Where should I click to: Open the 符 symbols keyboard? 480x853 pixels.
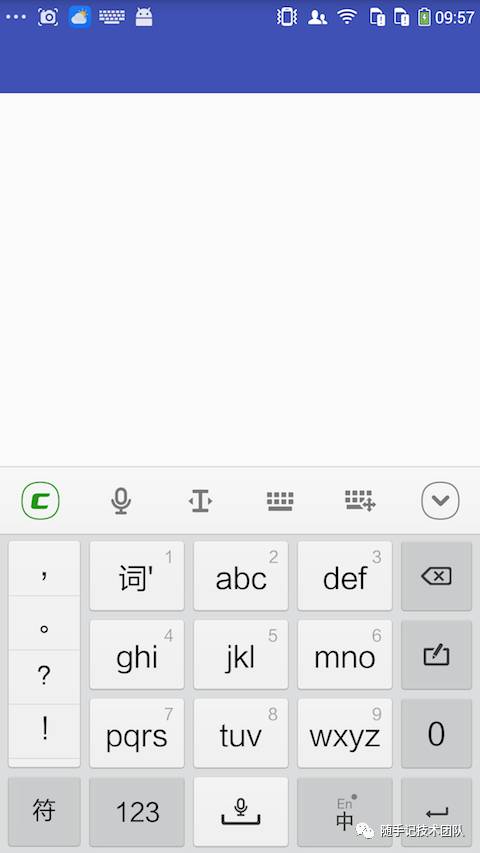[44, 812]
